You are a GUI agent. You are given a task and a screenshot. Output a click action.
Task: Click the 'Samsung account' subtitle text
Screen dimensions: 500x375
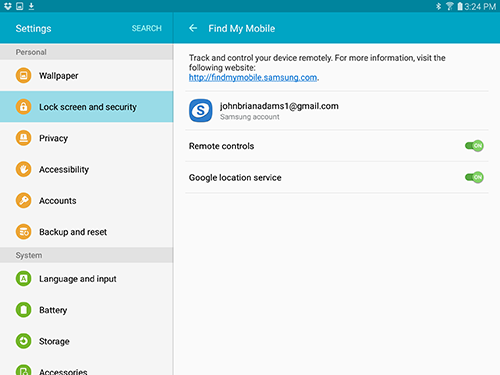coord(250,117)
